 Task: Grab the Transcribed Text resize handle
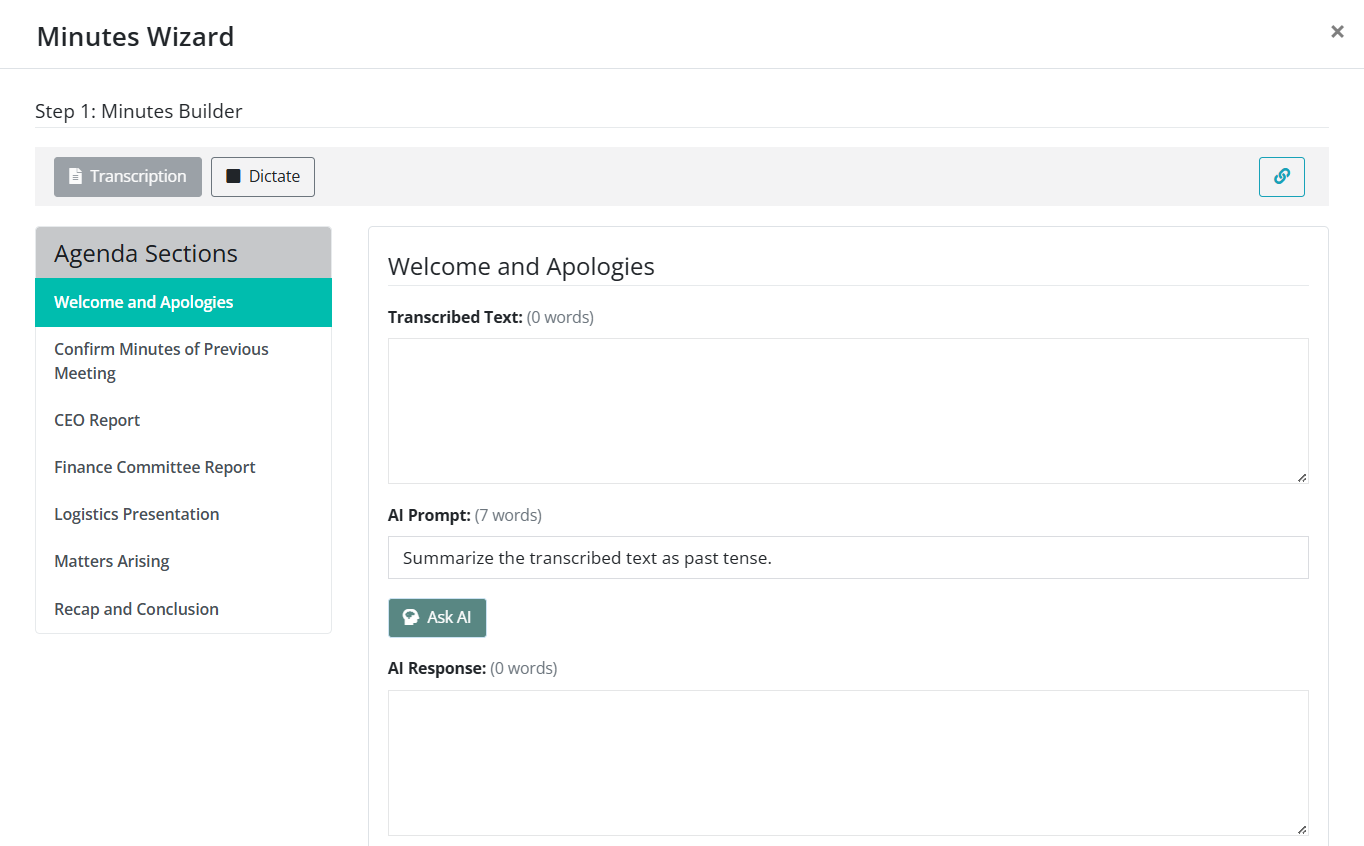1301,477
